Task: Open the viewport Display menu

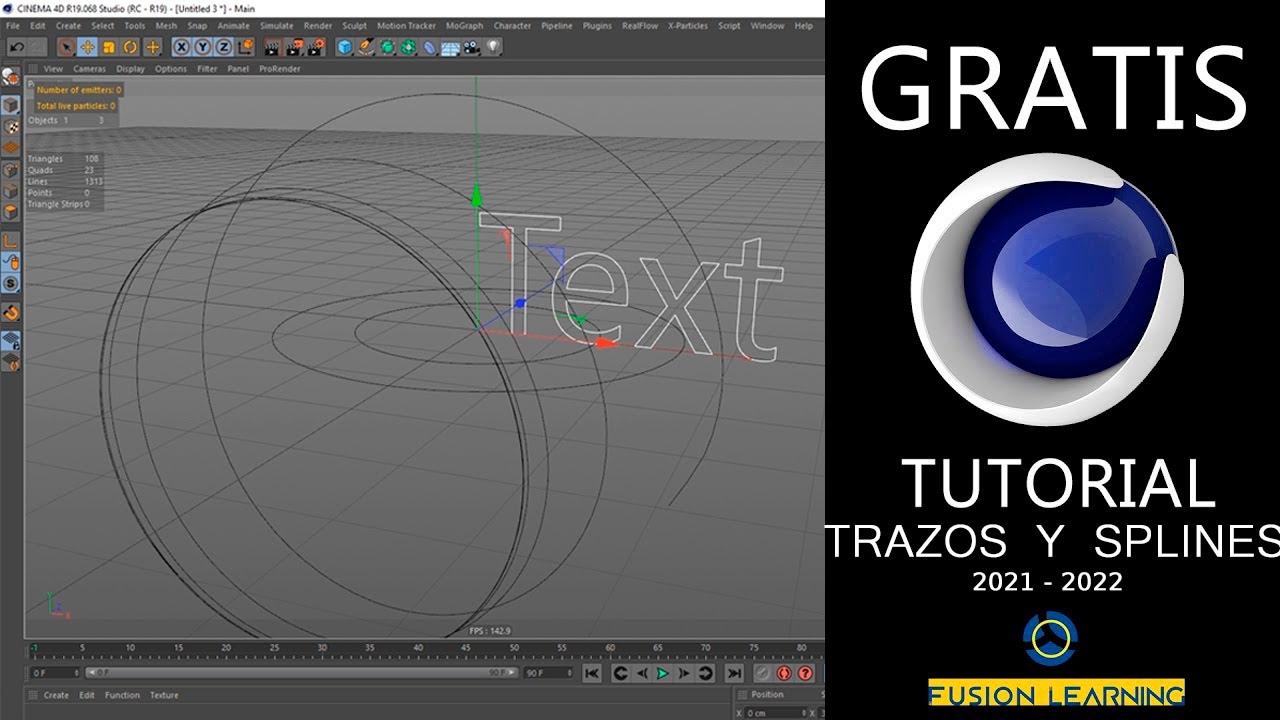Action: 130,69
